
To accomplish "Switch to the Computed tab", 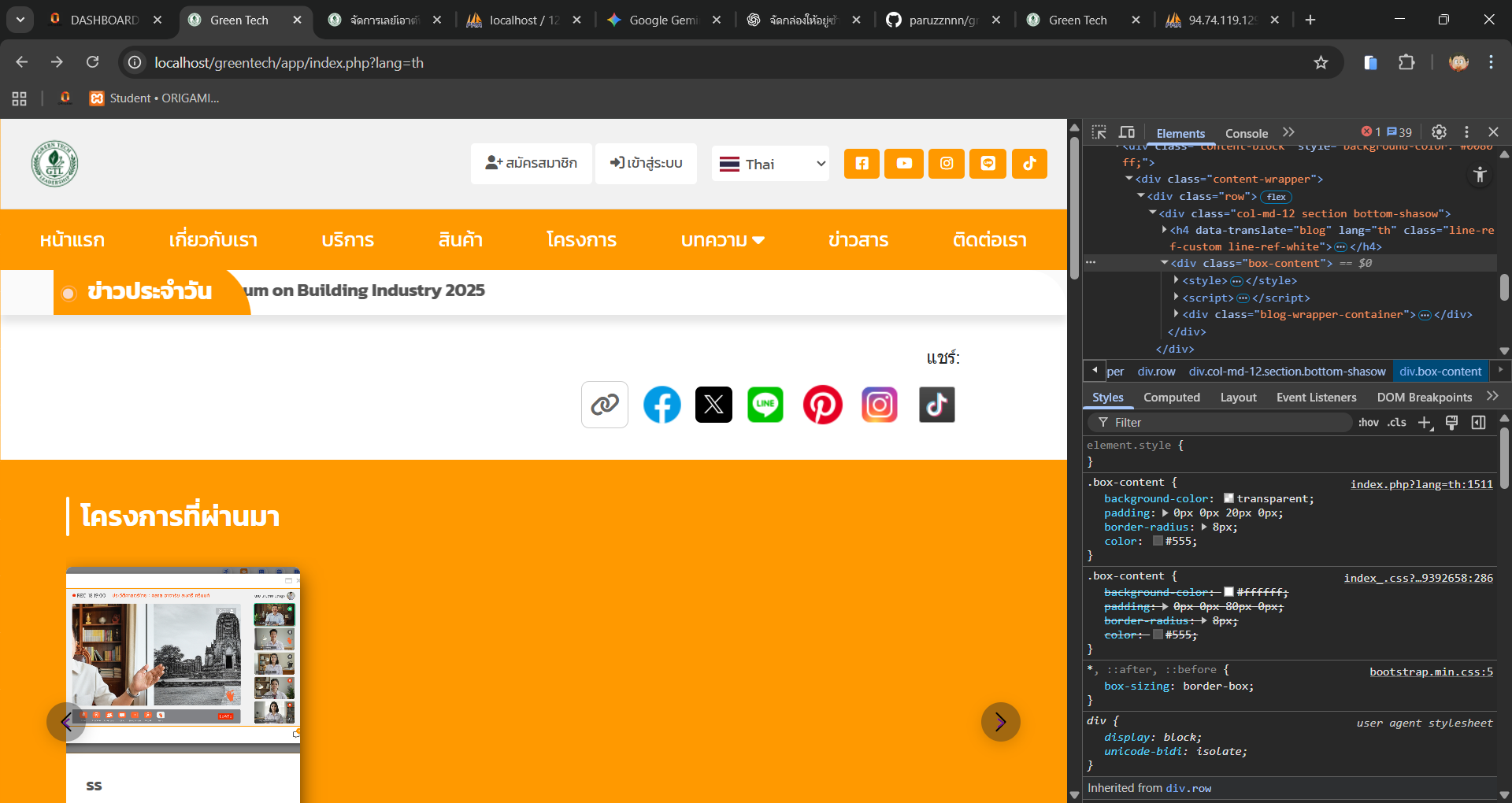I will coord(1171,398).
